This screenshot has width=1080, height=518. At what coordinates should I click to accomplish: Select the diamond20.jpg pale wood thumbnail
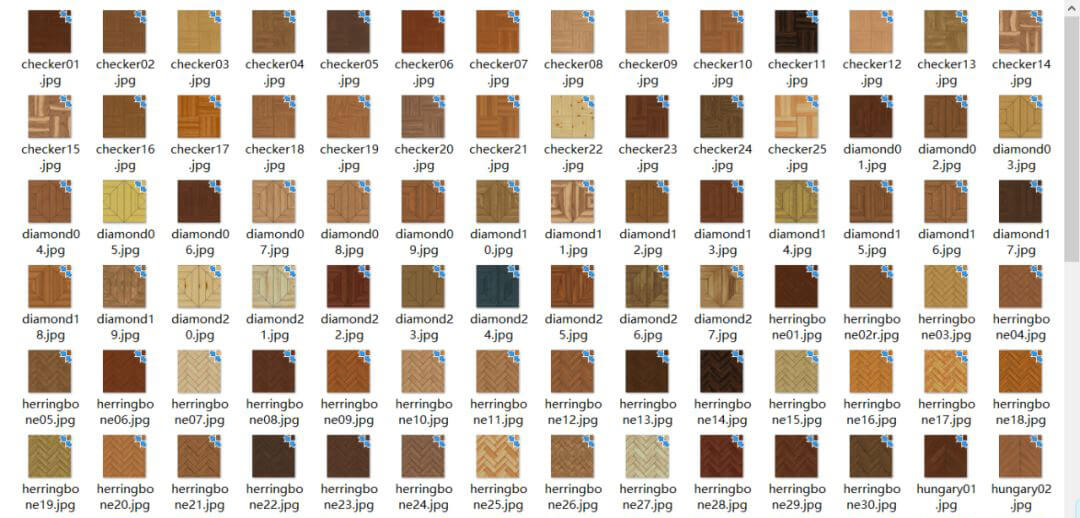[x=199, y=286]
